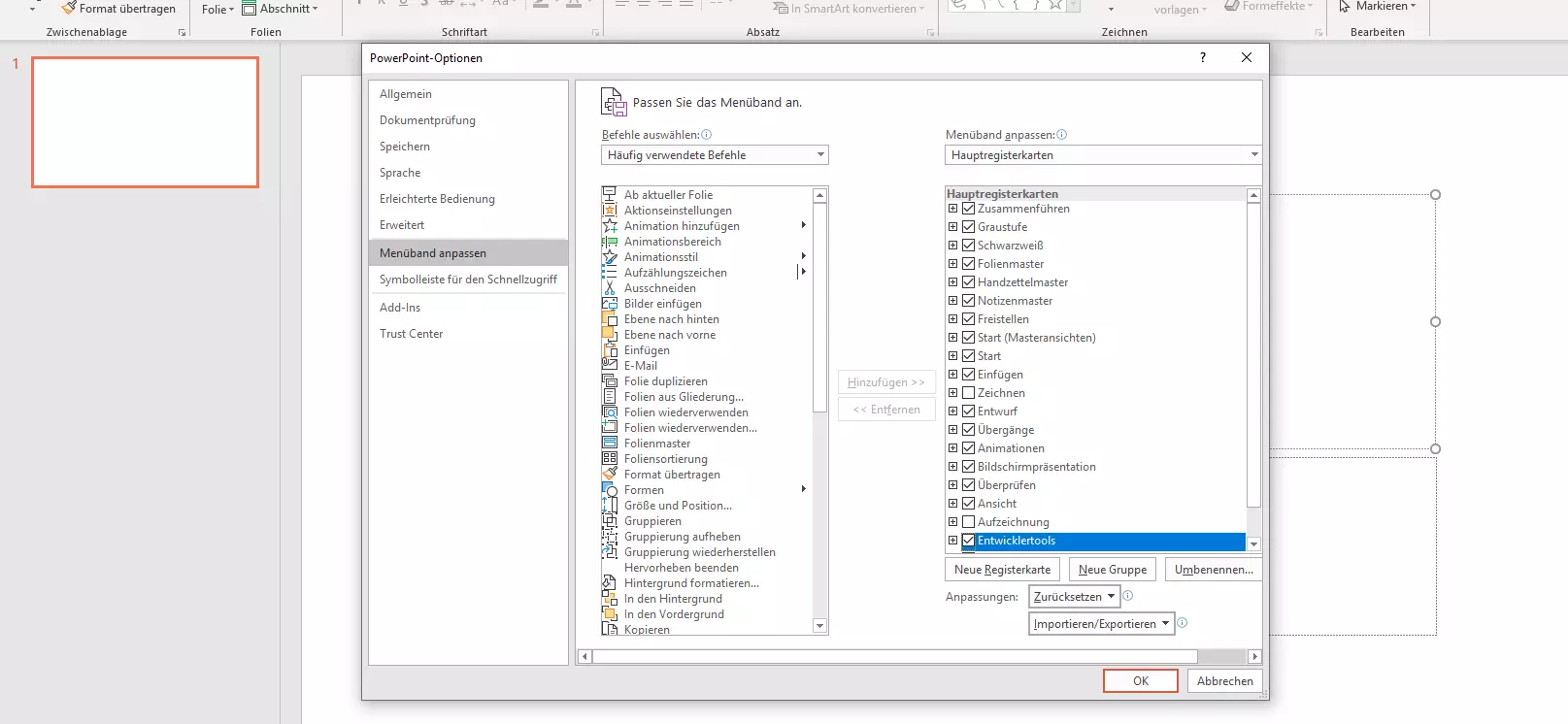Click the Ausschneiden scissors icon
This screenshot has height=724, width=1568.
pos(610,287)
